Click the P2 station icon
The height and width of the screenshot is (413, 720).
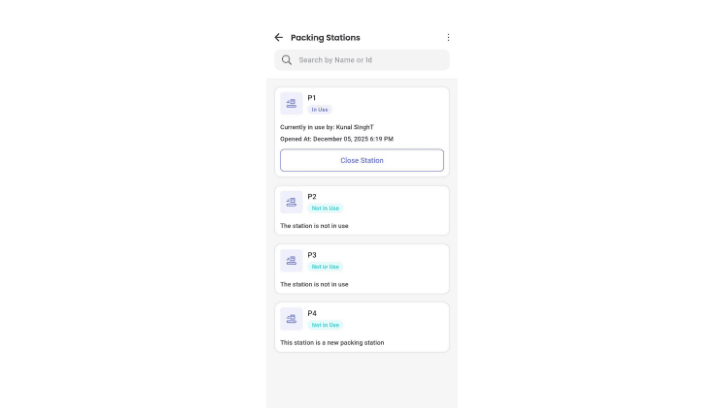(291, 202)
